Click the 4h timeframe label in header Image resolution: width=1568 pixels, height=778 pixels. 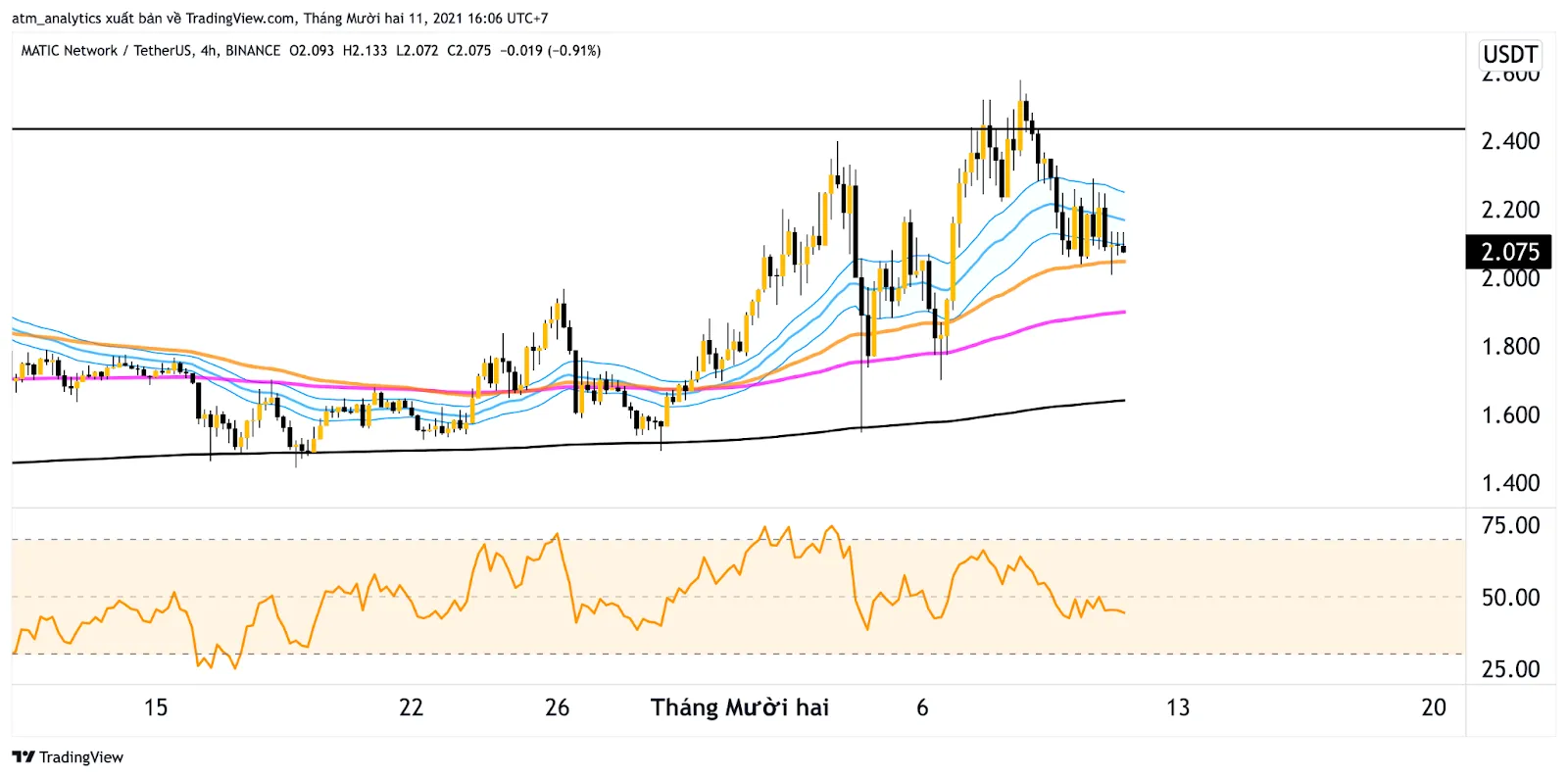pos(209,50)
